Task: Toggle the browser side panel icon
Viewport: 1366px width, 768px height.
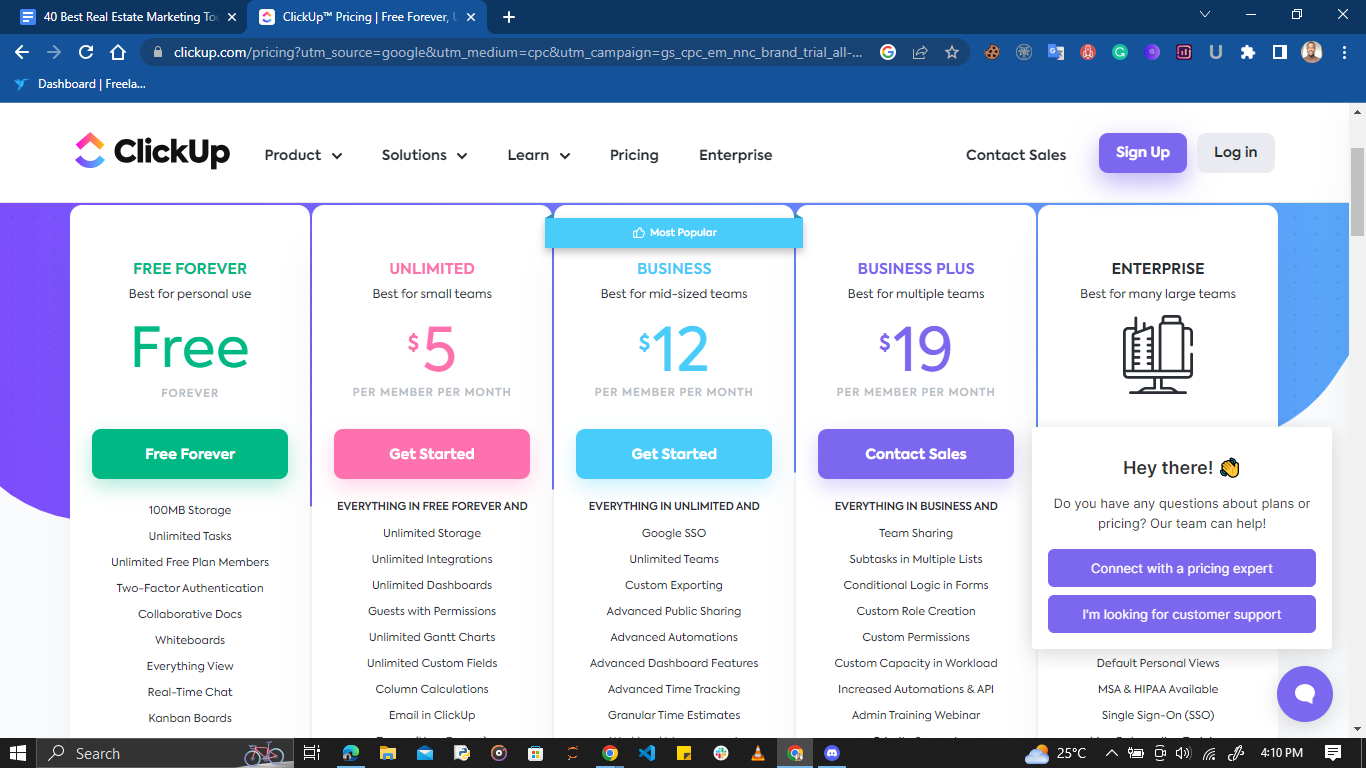Action: tap(1280, 53)
